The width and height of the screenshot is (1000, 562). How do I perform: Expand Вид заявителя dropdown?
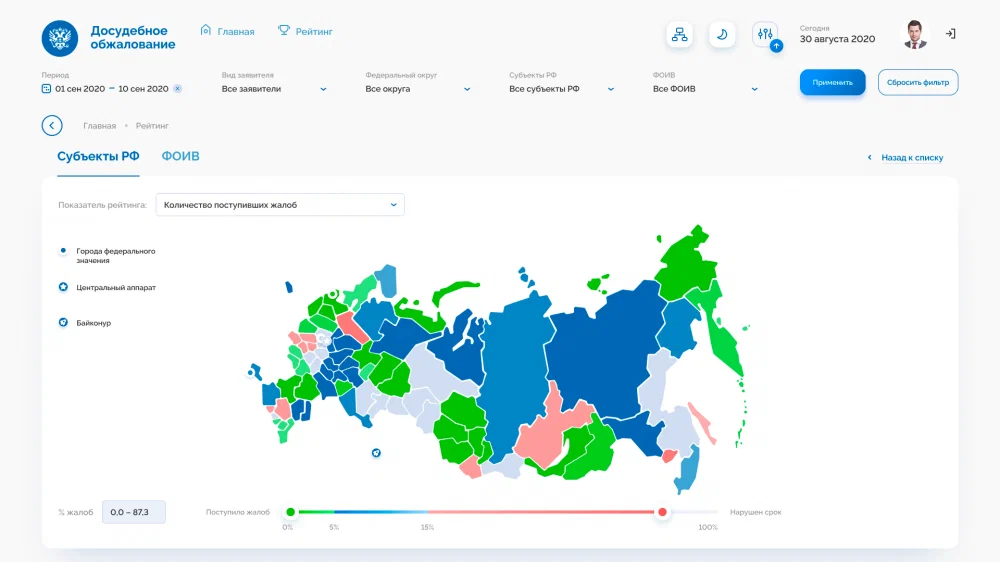click(x=274, y=89)
